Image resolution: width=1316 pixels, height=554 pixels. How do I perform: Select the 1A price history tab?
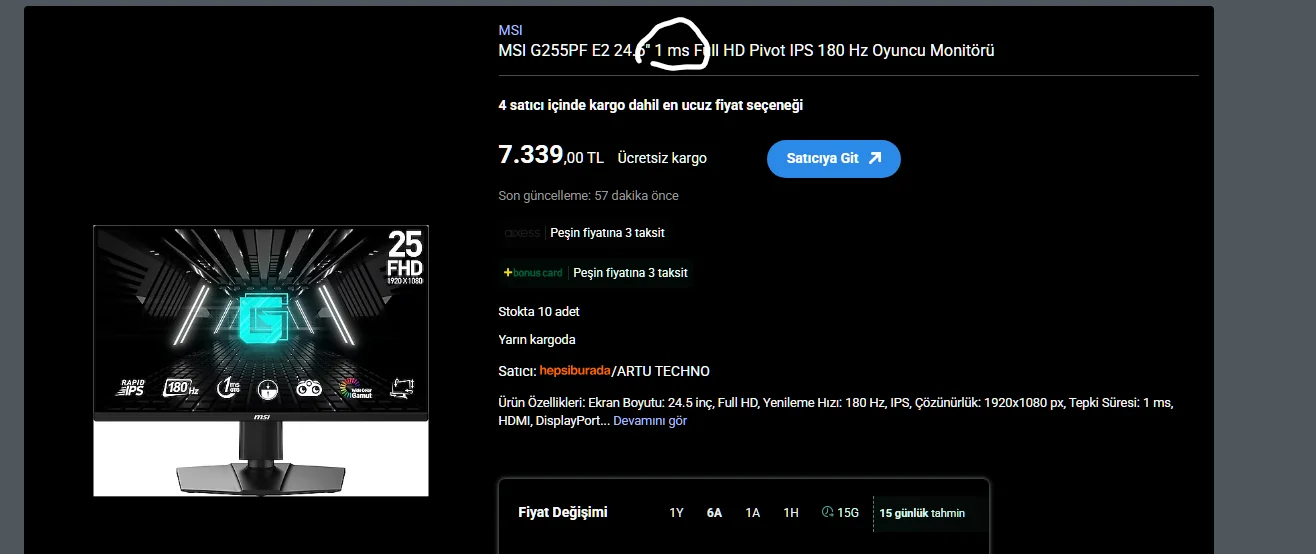point(752,513)
